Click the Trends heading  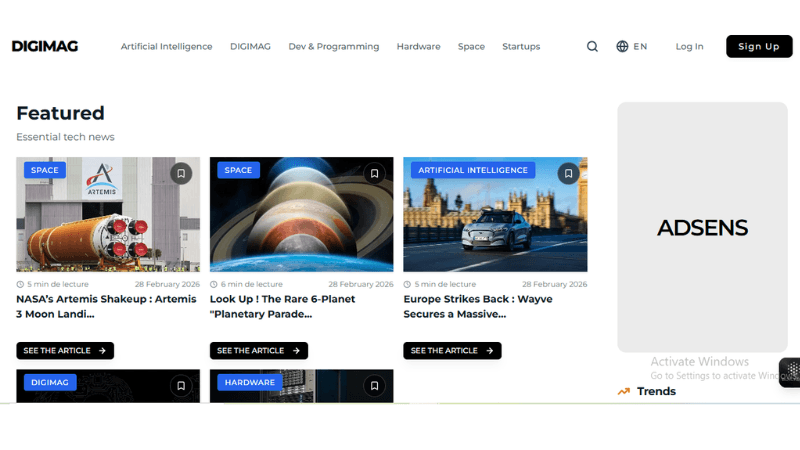point(656,391)
